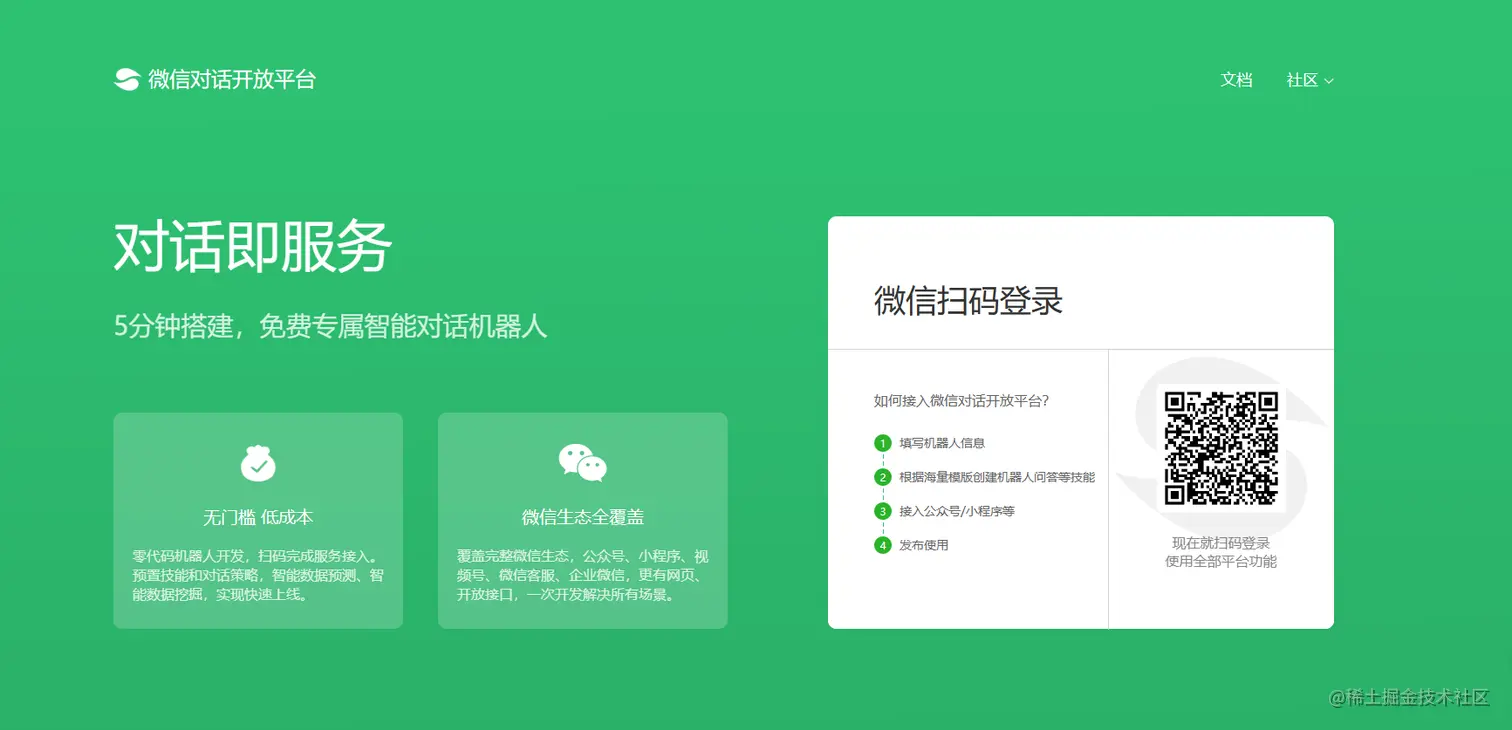Click the step 4 green circle icon
The image size is (1512, 730).
tap(882, 545)
